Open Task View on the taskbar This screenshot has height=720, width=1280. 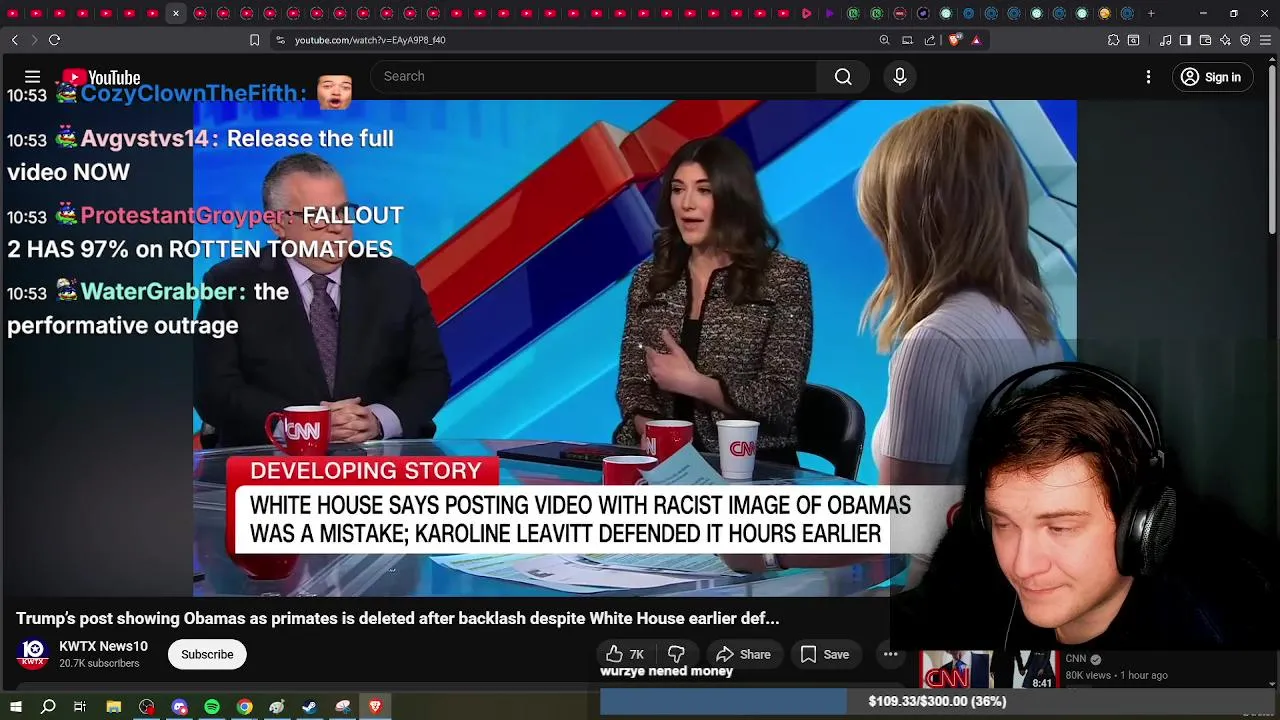coord(80,707)
